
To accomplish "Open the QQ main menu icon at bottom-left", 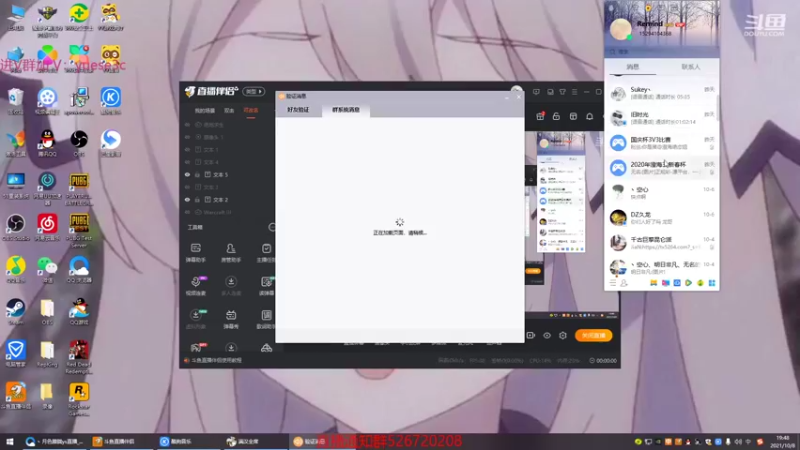I will tap(613, 283).
